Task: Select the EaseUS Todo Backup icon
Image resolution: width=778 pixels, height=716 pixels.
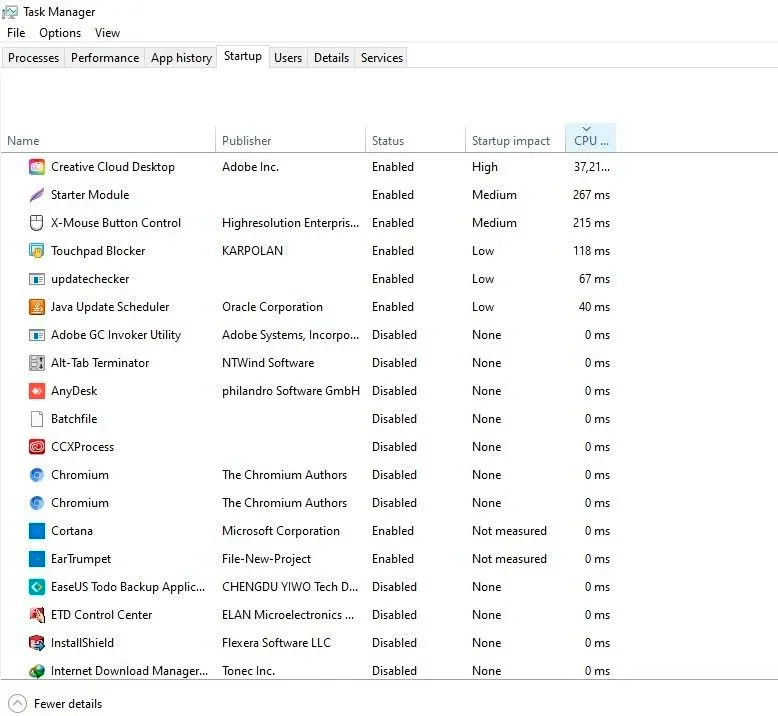Action: coord(37,587)
